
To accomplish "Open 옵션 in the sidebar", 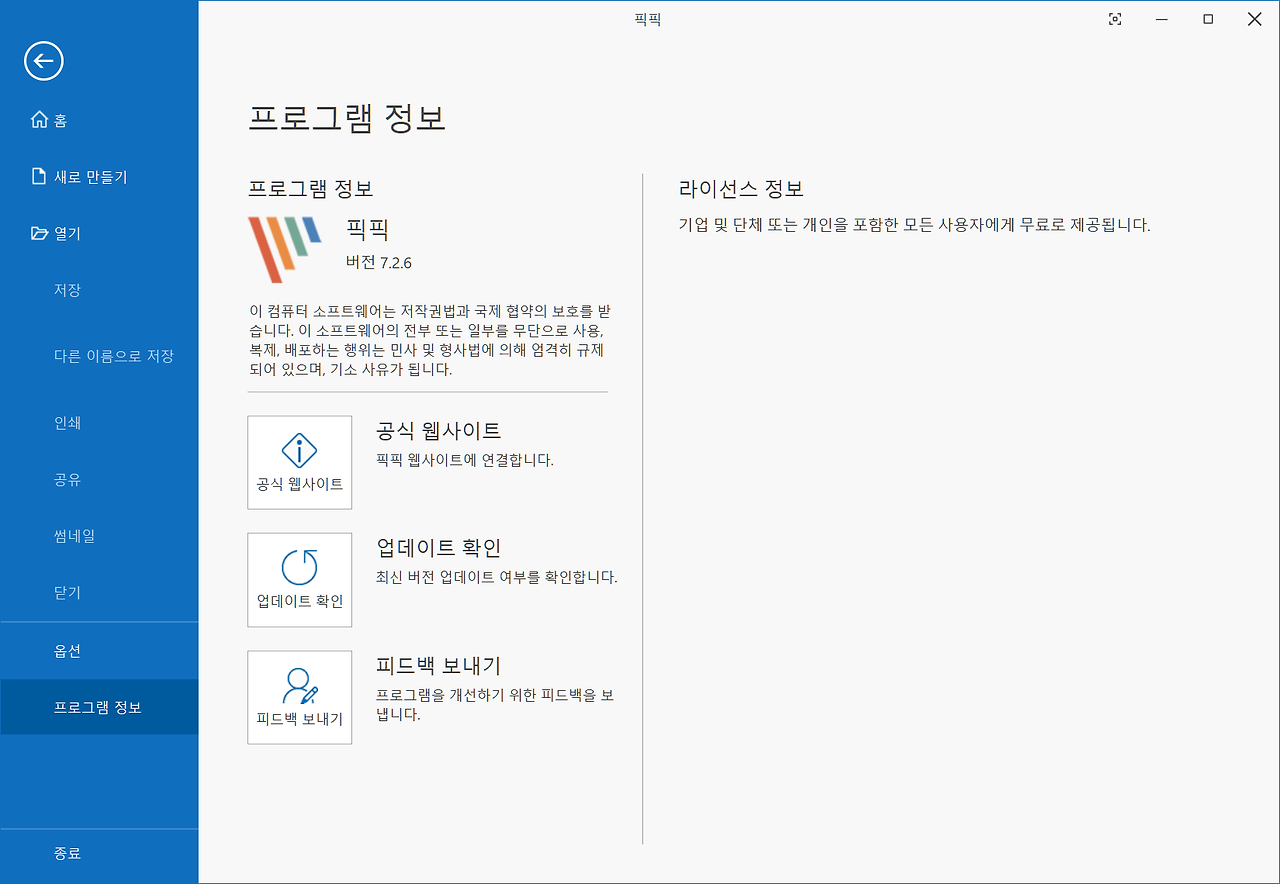I will coord(99,651).
